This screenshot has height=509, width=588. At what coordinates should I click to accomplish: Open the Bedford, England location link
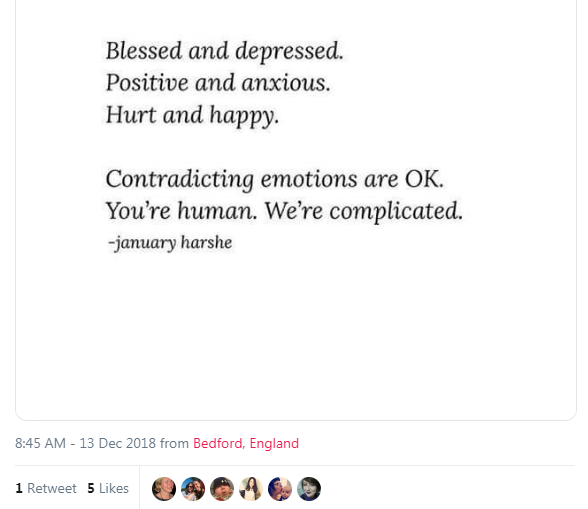(x=246, y=443)
